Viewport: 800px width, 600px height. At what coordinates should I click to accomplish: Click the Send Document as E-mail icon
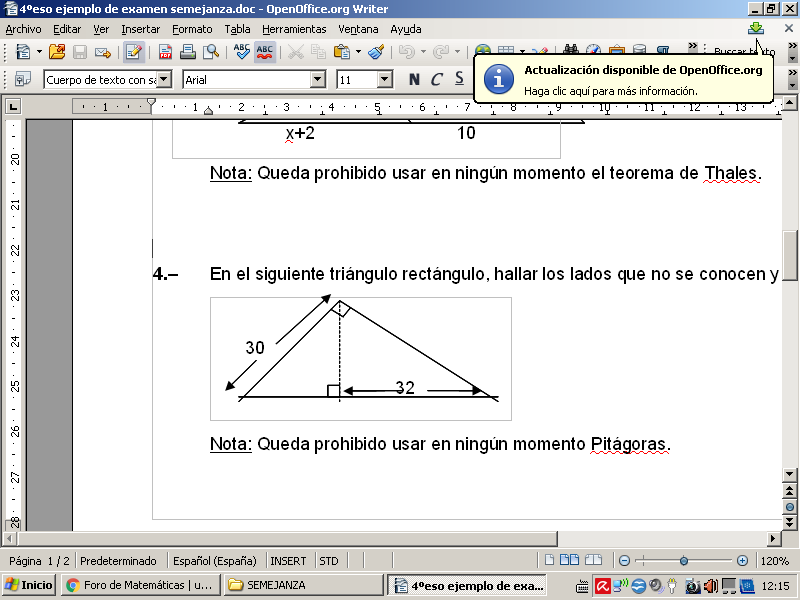pyautogui.click(x=102, y=52)
